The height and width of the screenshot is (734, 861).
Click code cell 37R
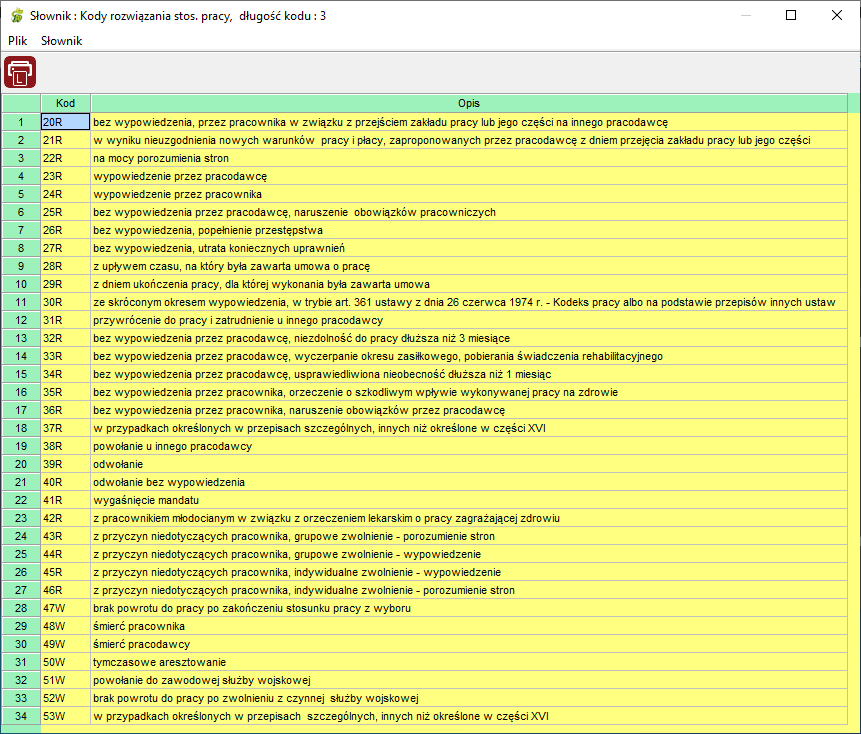(x=65, y=428)
